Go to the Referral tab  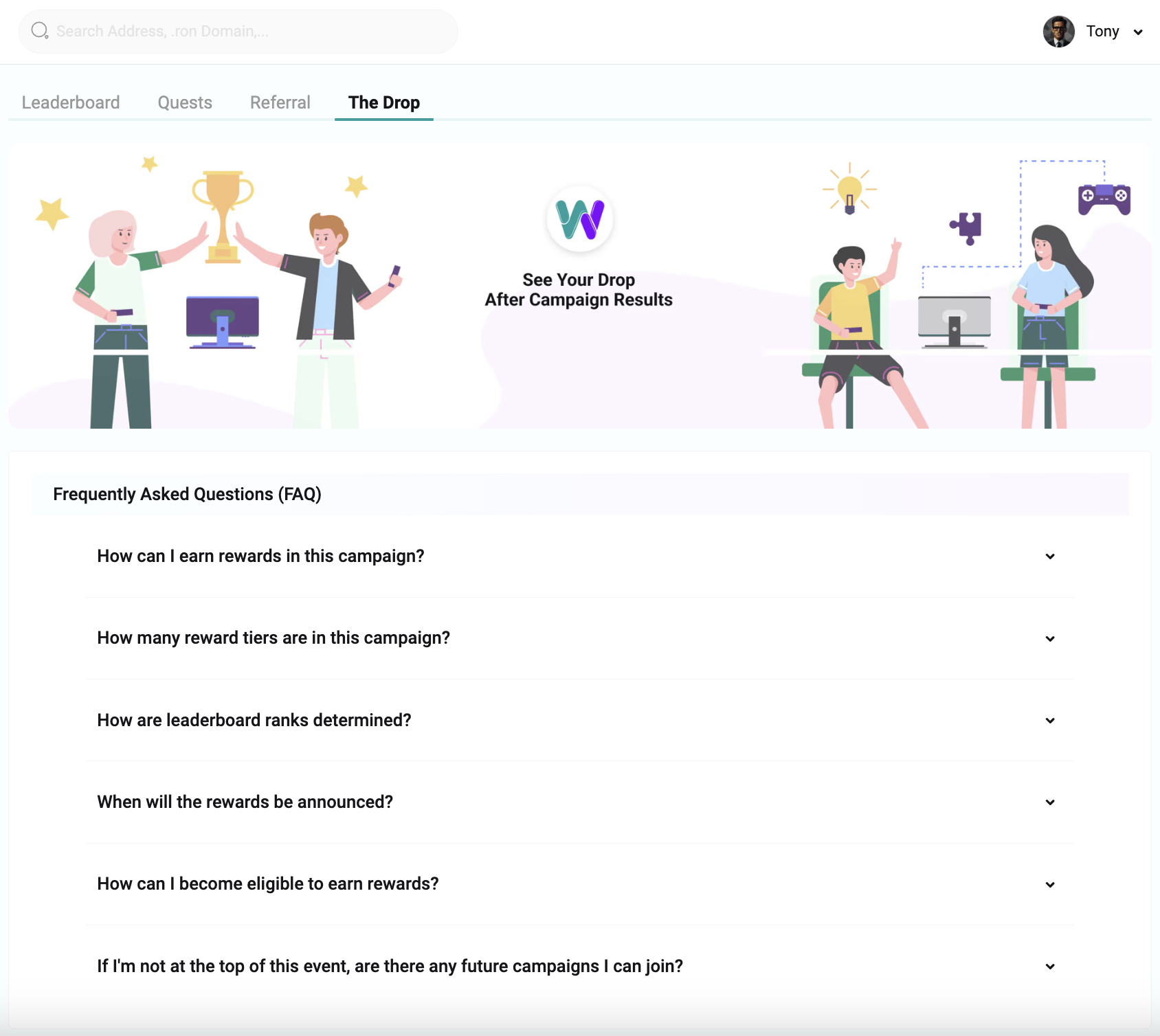pos(280,102)
